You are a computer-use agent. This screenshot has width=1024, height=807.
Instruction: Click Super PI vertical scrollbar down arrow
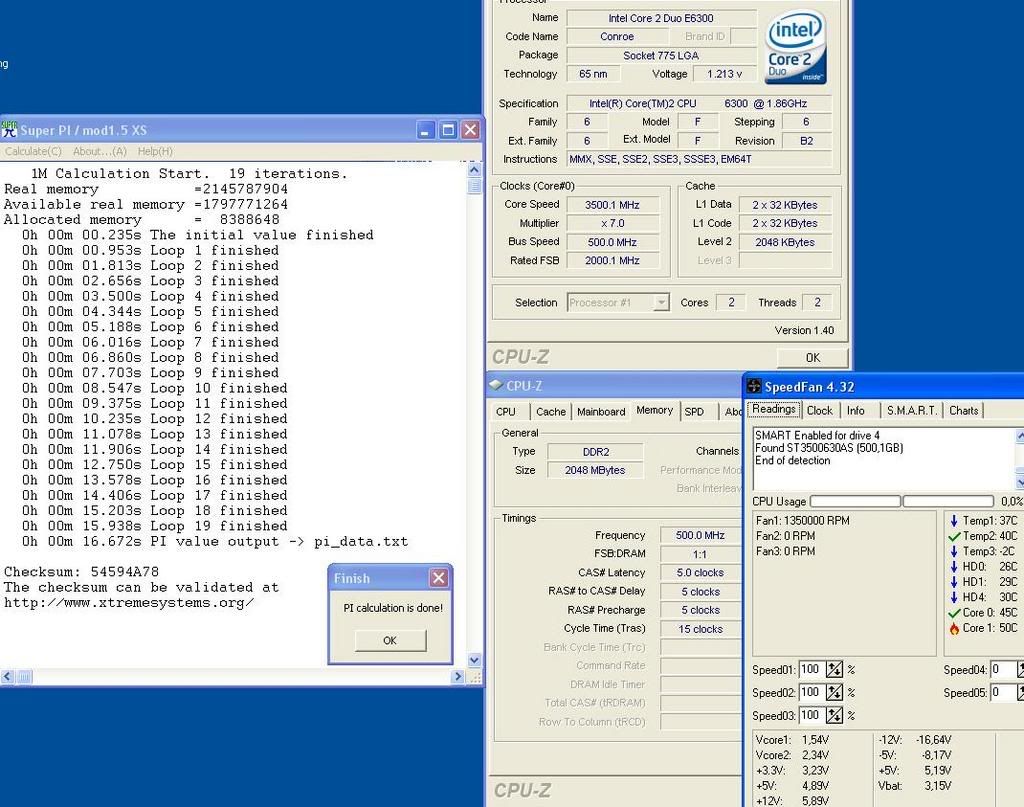pyautogui.click(x=475, y=660)
